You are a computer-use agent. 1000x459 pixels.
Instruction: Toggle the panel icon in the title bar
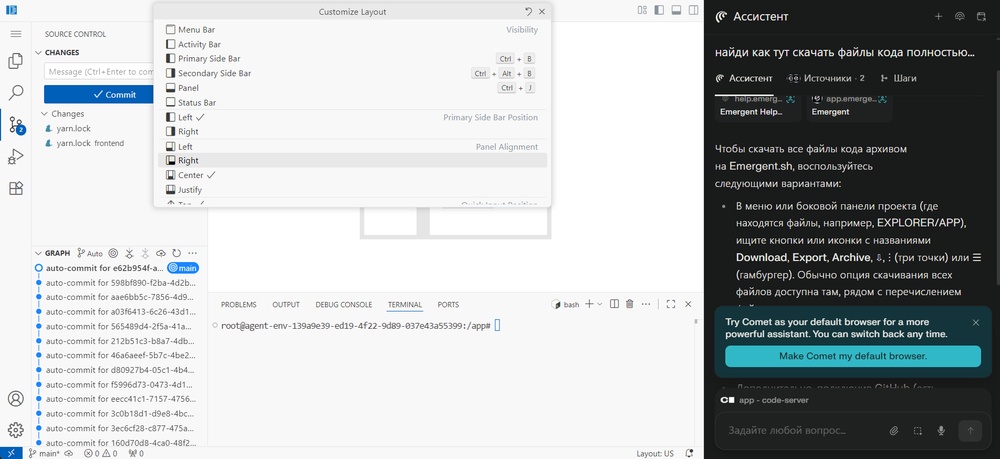[x=677, y=10]
